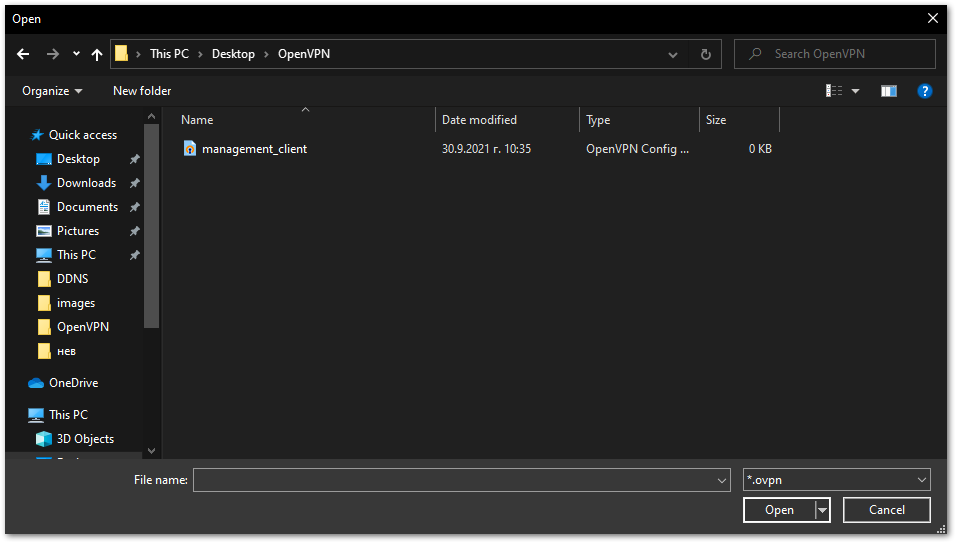The width and height of the screenshot is (956, 543).
Task: Click the Downloads blue arrow icon
Action: [x=43, y=183]
